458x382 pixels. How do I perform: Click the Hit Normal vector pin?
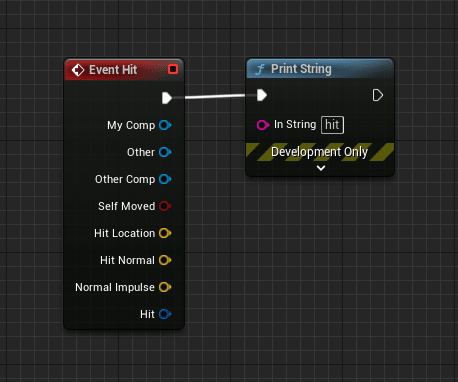pyautogui.click(x=165, y=260)
